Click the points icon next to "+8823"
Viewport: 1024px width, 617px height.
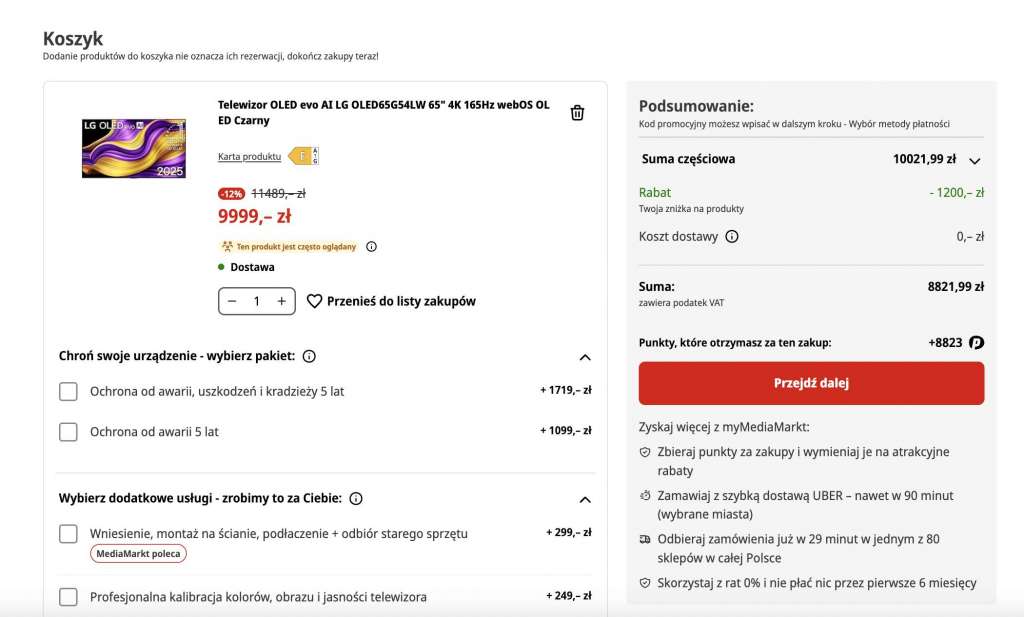pyautogui.click(x=977, y=341)
